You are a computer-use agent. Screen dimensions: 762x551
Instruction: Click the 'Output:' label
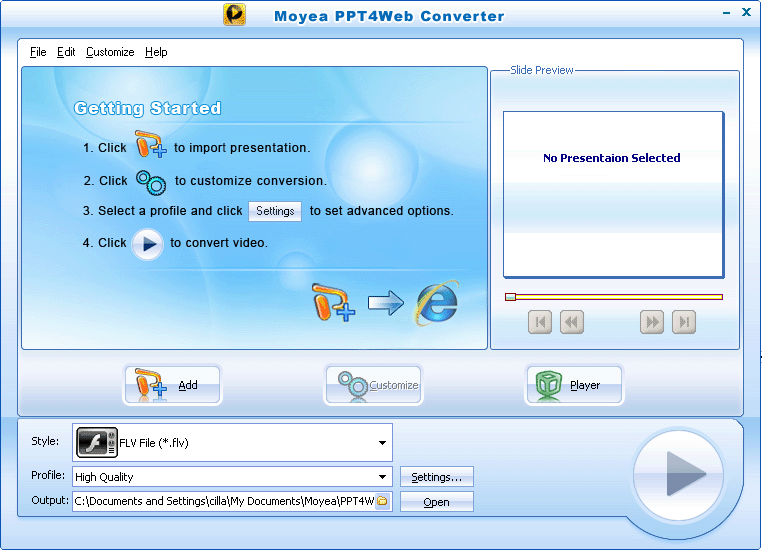coord(50,500)
